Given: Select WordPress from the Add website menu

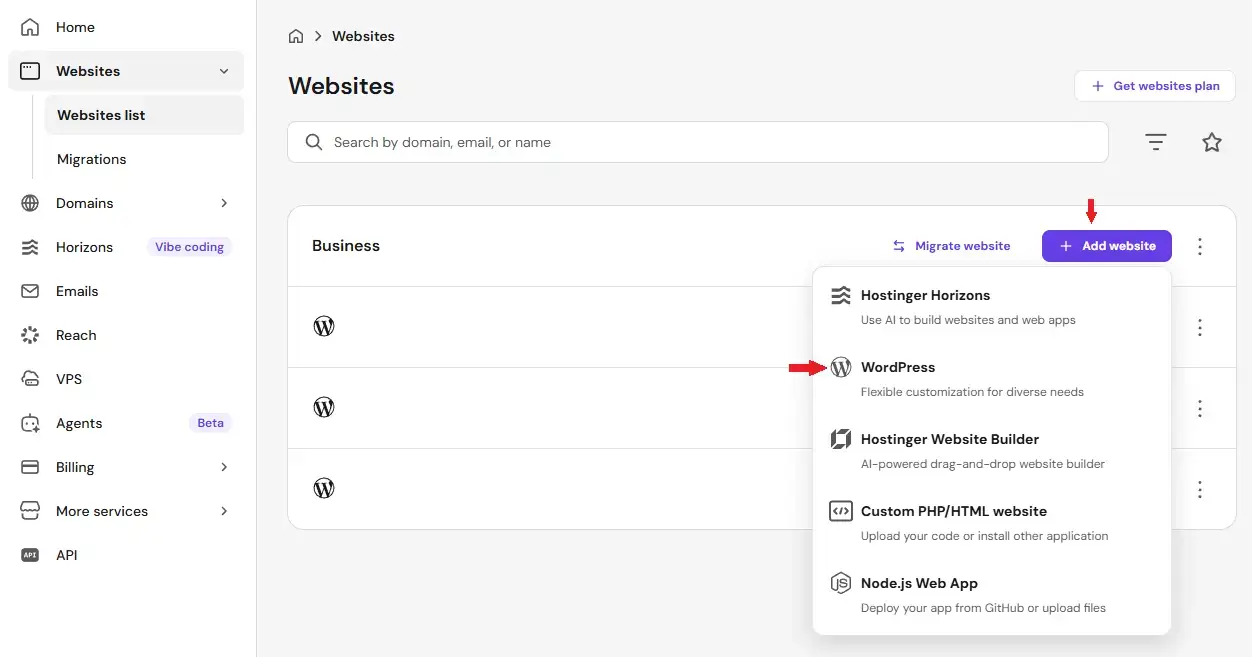Looking at the screenshot, I should point(898,367).
